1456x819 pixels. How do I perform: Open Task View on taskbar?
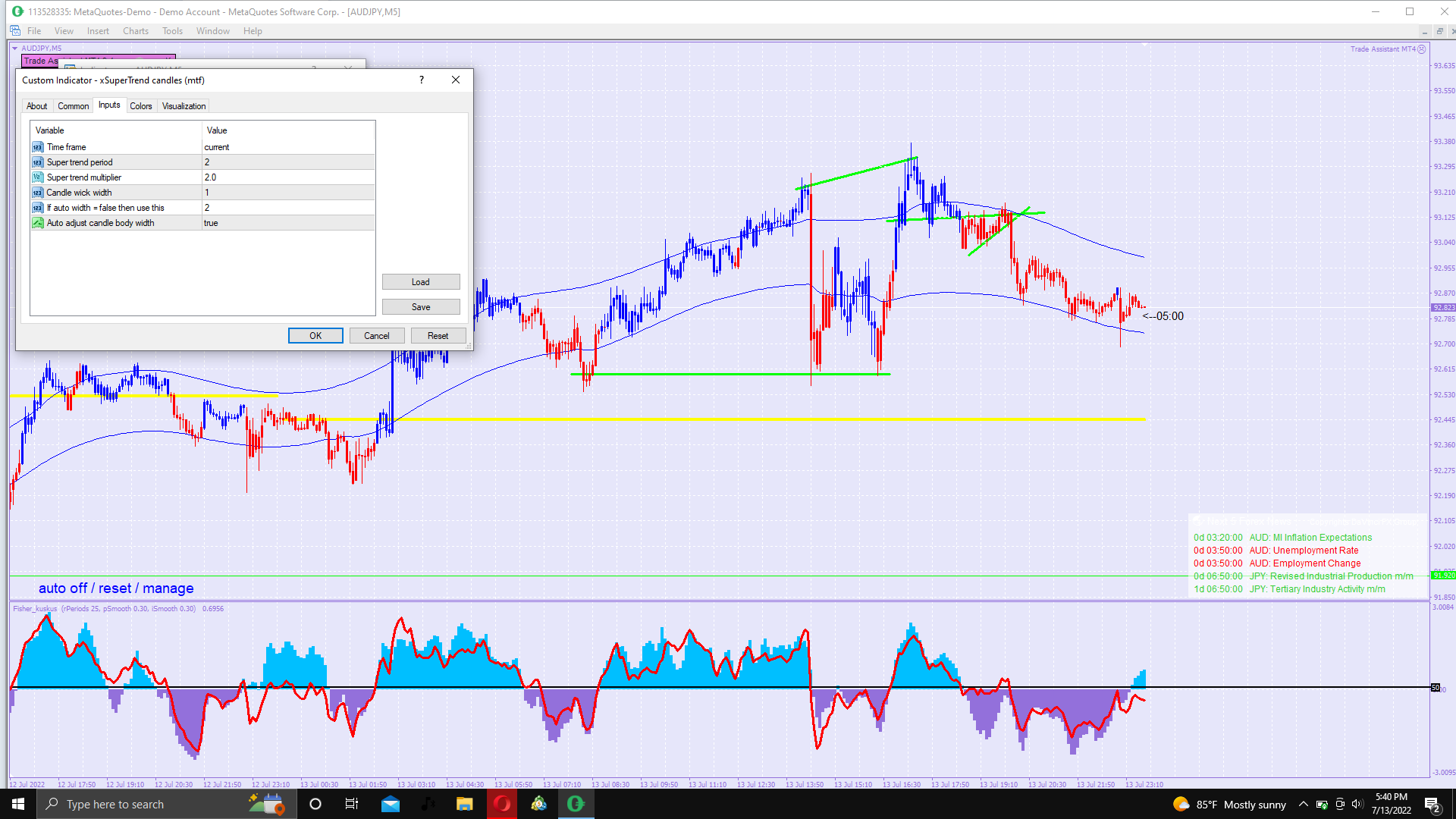[352, 804]
